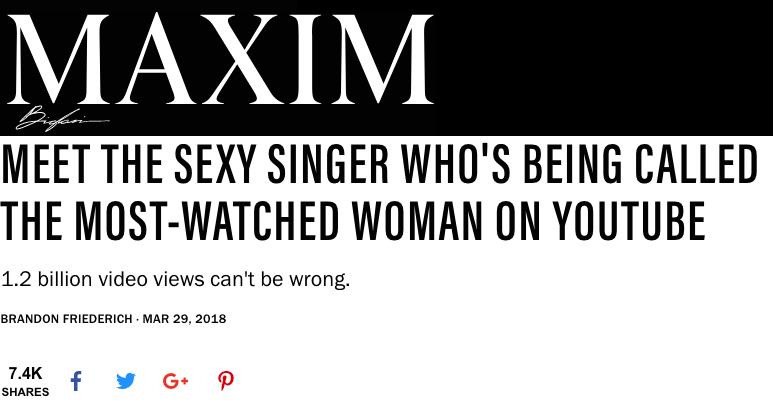
Task: Pin the article with Pinterest icon
Action: (226, 381)
